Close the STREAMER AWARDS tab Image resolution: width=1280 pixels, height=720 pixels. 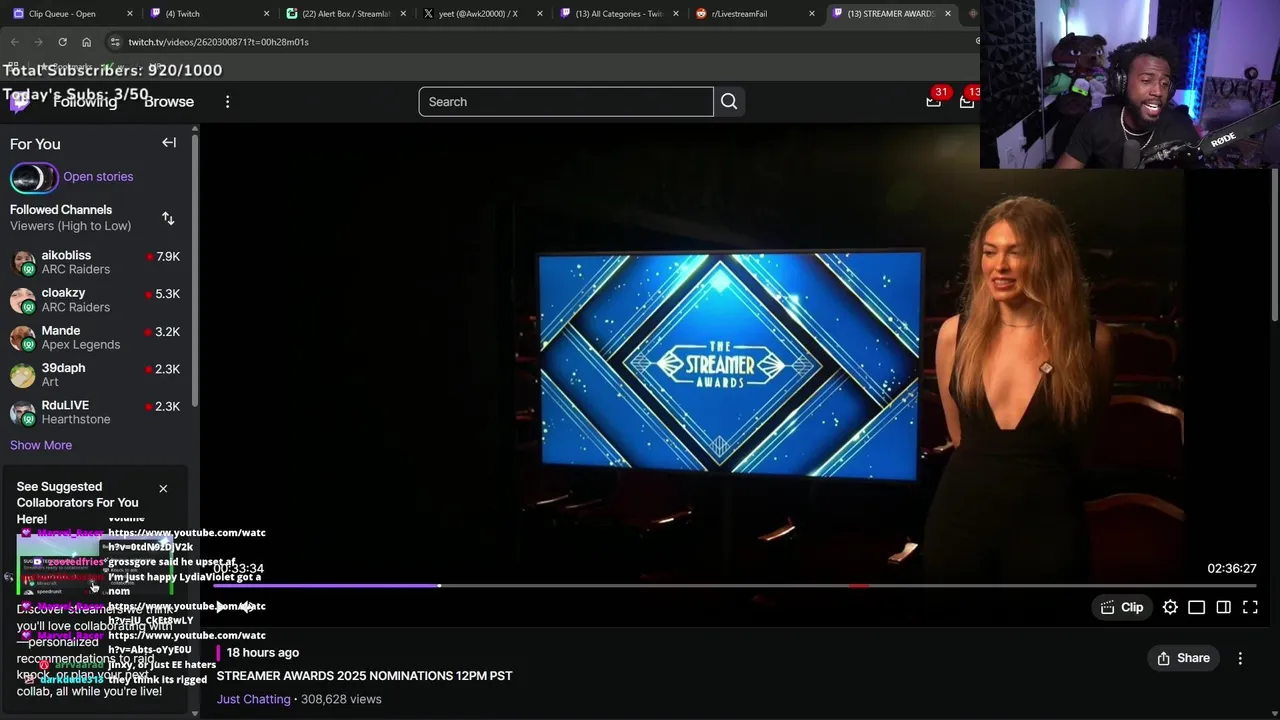[x=948, y=14]
